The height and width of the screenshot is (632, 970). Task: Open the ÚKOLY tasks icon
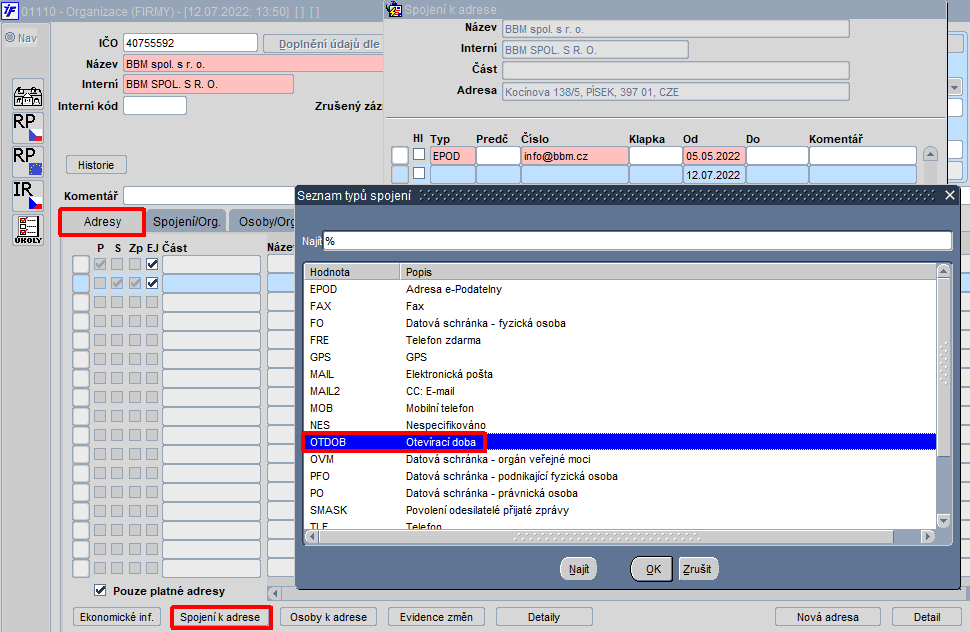coord(28,229)
